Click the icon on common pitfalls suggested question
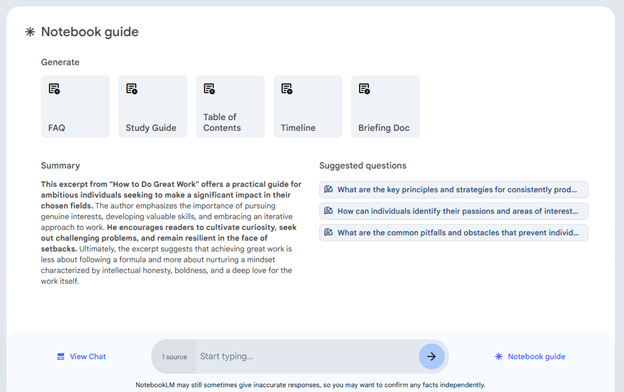The width and height of the screenshot is (624, 392). point(328,232)
